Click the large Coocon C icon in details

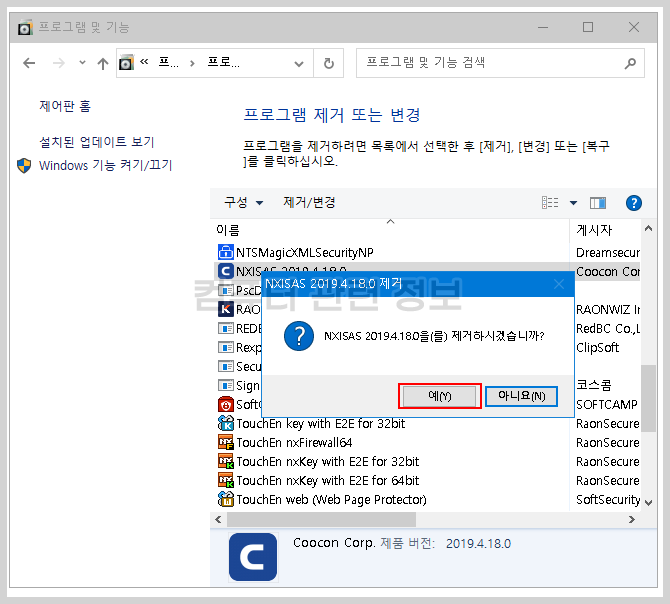click(x=253, y=557)
